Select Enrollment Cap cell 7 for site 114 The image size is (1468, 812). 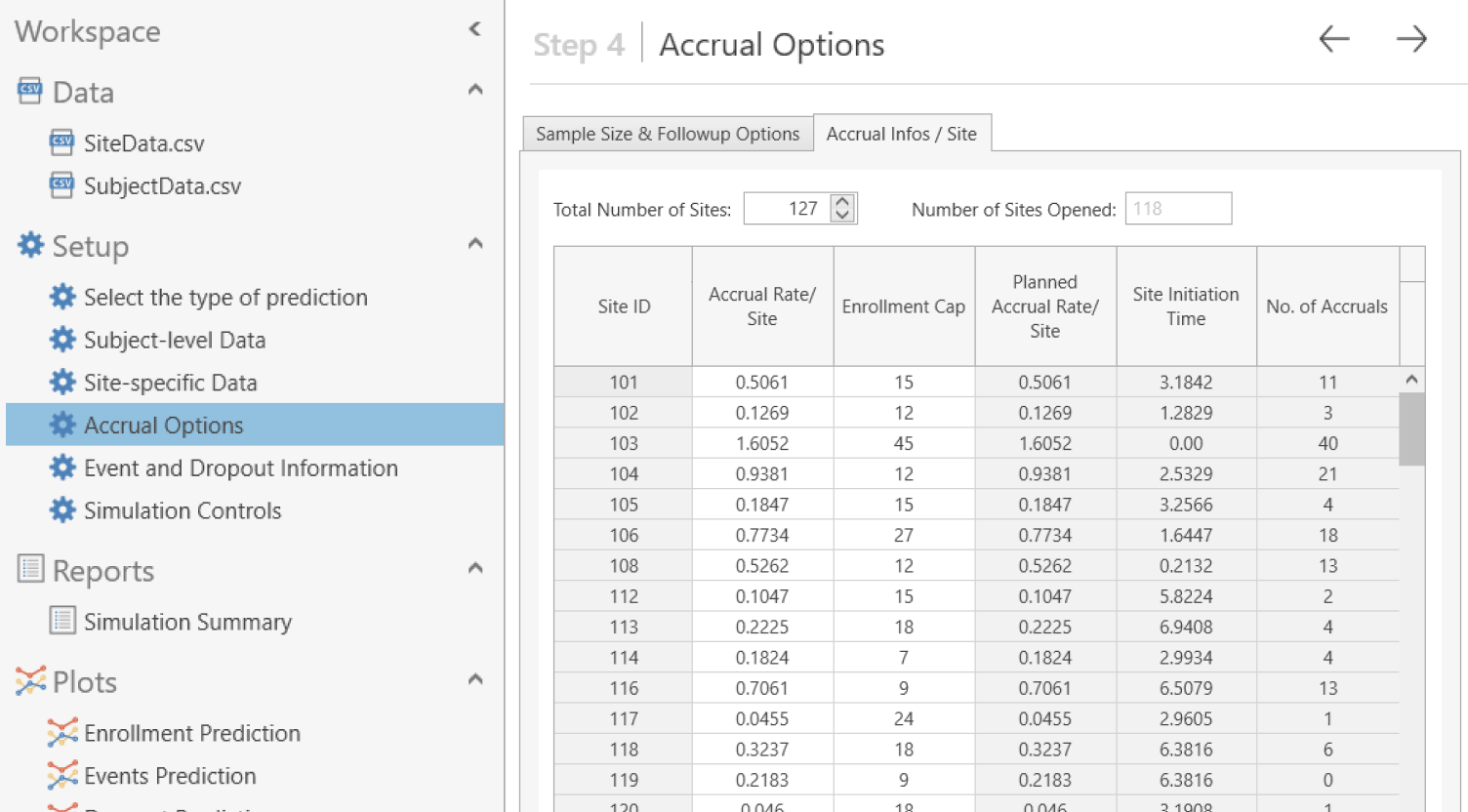[904, 658]
